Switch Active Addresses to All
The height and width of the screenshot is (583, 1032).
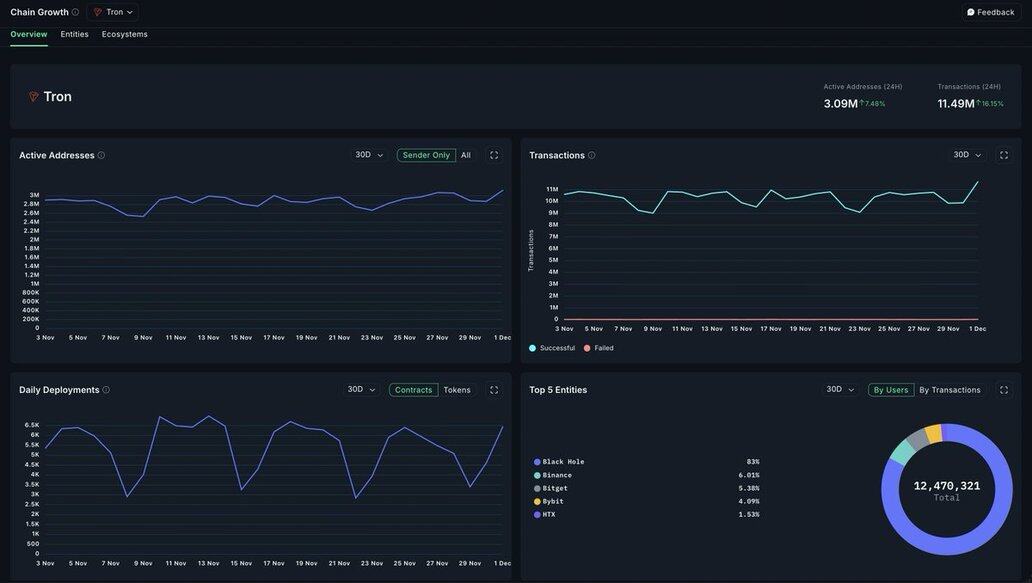pyautogui.click(x=466, y=155)
